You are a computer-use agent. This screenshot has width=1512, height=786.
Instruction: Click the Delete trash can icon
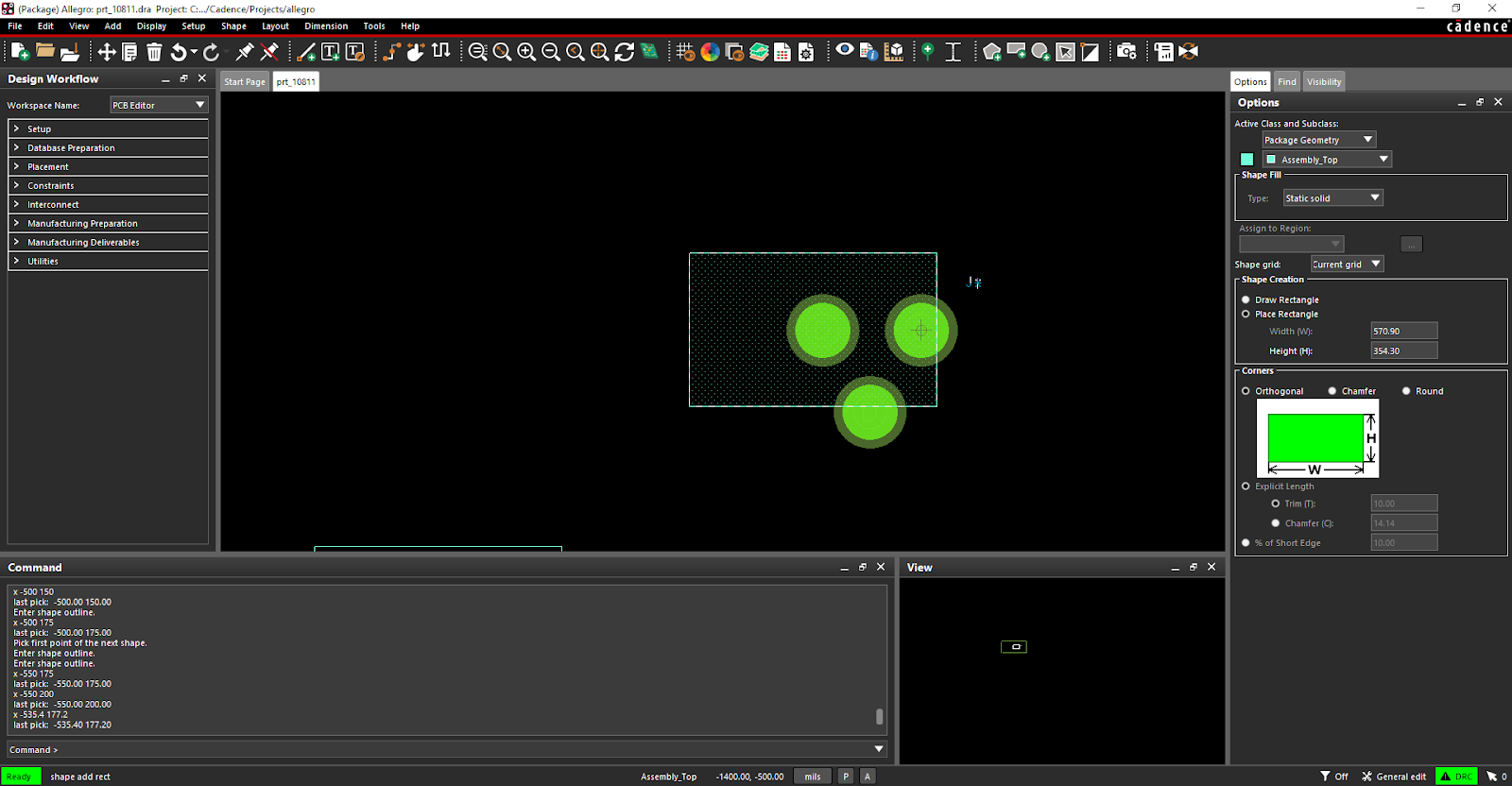(x=154, y=52)
